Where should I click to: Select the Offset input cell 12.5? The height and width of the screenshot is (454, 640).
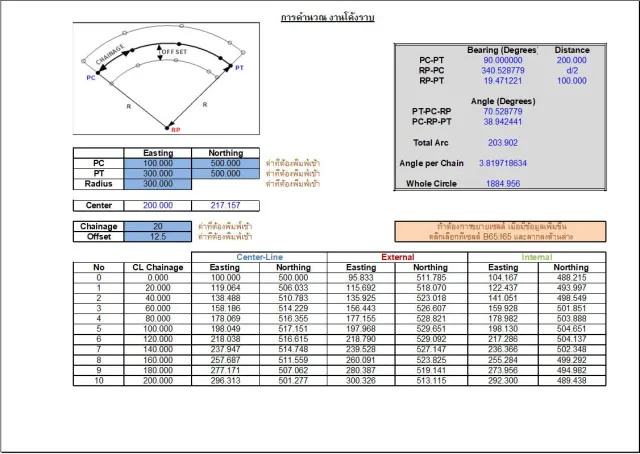coord(158,236)
